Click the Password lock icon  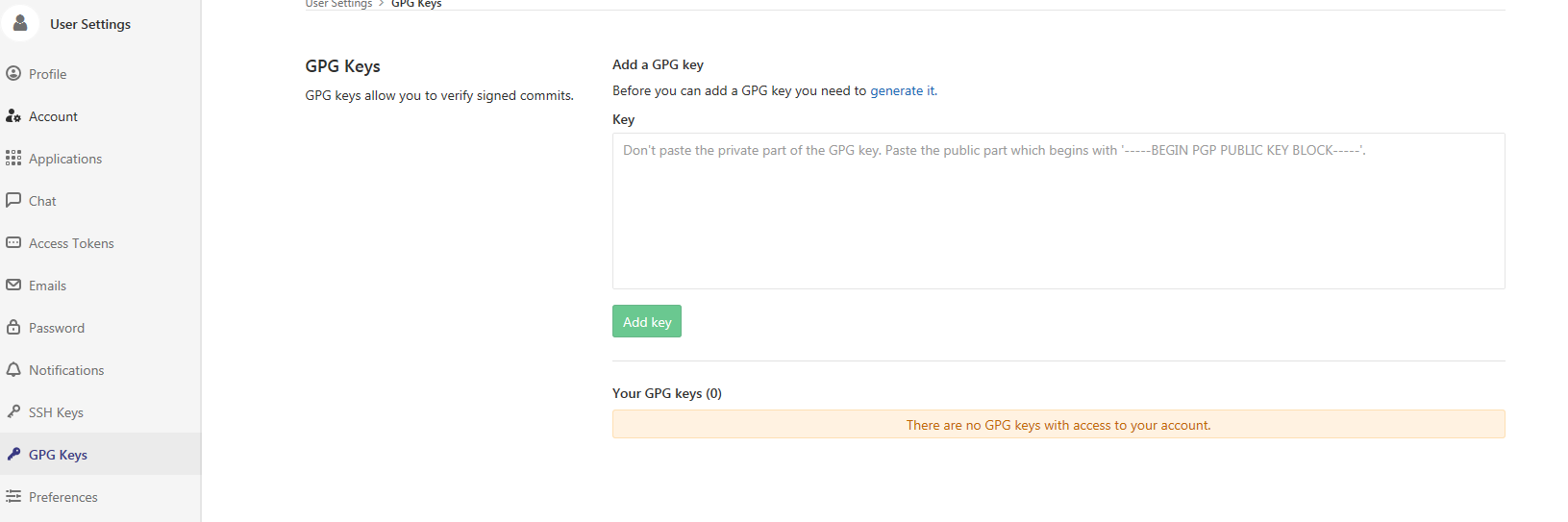tap(13, 327)
